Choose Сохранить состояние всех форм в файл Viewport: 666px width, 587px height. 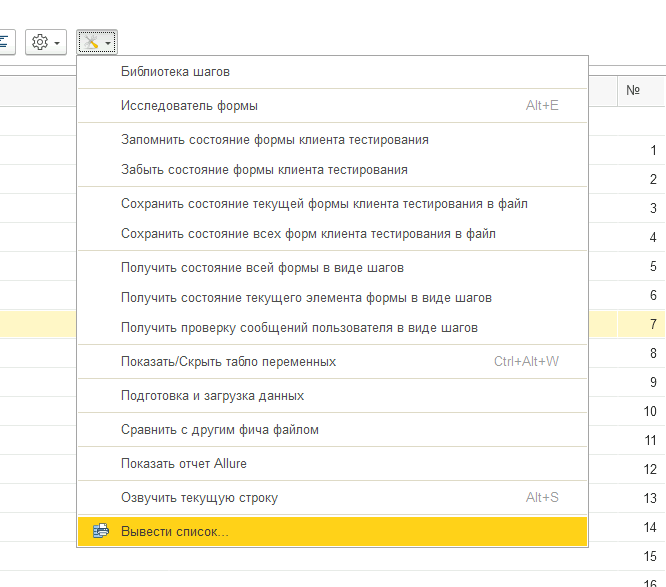click(332, 234)
